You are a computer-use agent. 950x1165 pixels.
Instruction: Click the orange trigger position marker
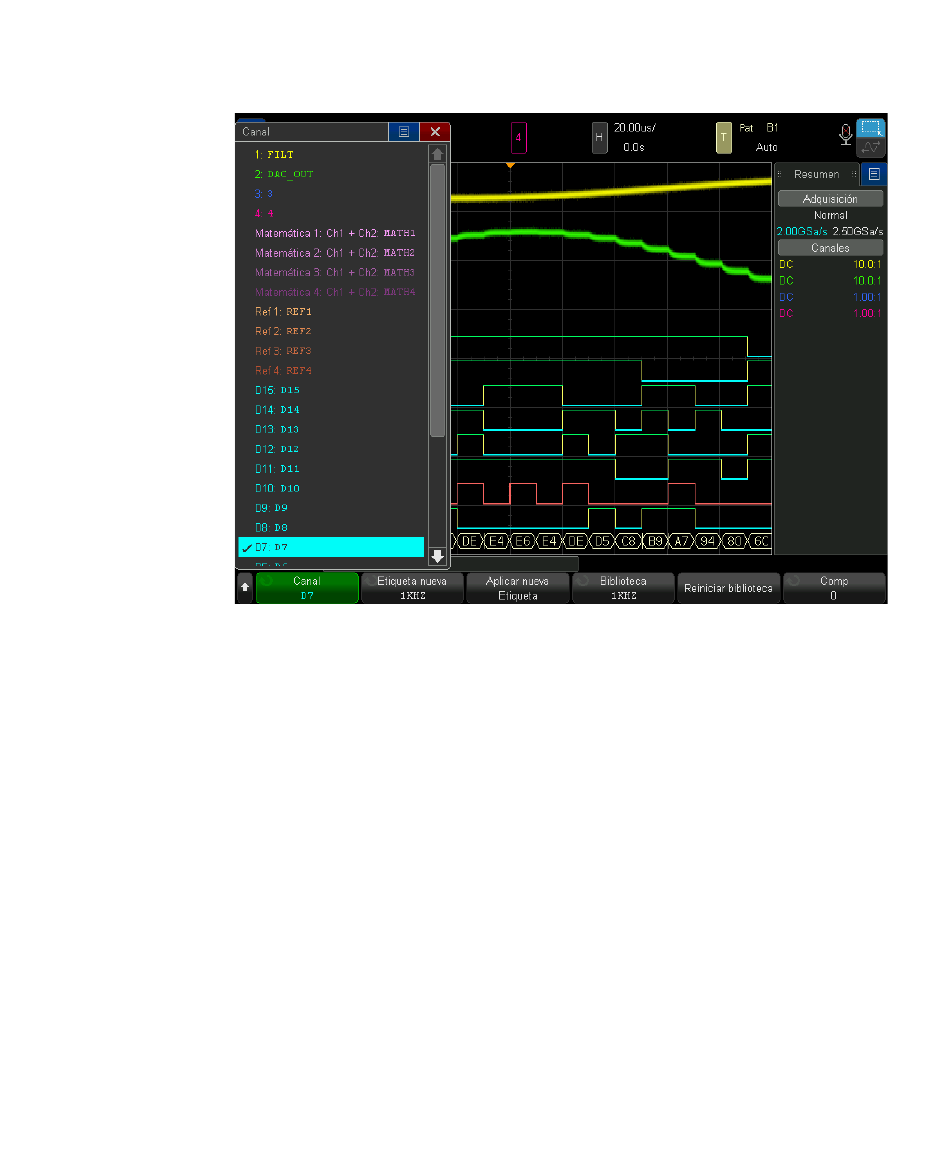510,165
